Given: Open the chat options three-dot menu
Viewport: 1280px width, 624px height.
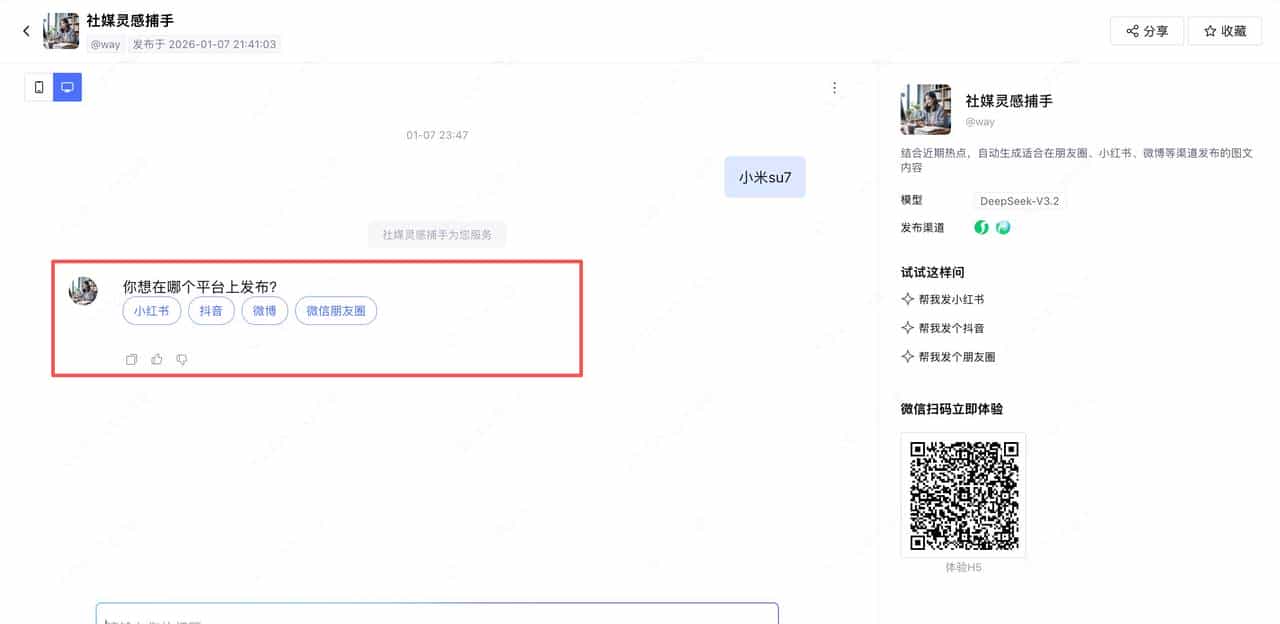Looking at the screenshot, I should [x=834, y=87].
